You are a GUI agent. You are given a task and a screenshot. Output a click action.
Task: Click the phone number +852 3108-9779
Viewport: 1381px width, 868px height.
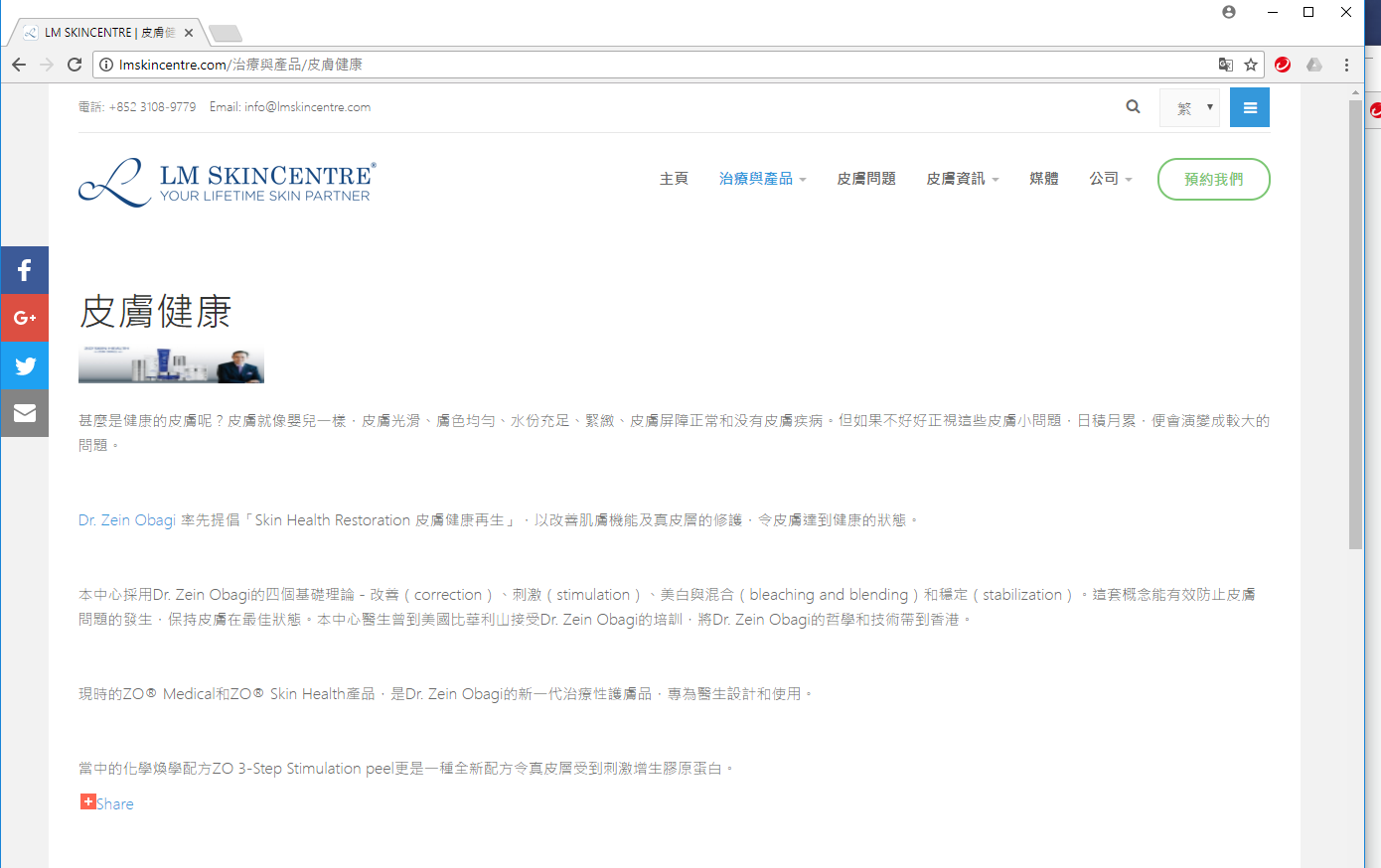point(152,107)
